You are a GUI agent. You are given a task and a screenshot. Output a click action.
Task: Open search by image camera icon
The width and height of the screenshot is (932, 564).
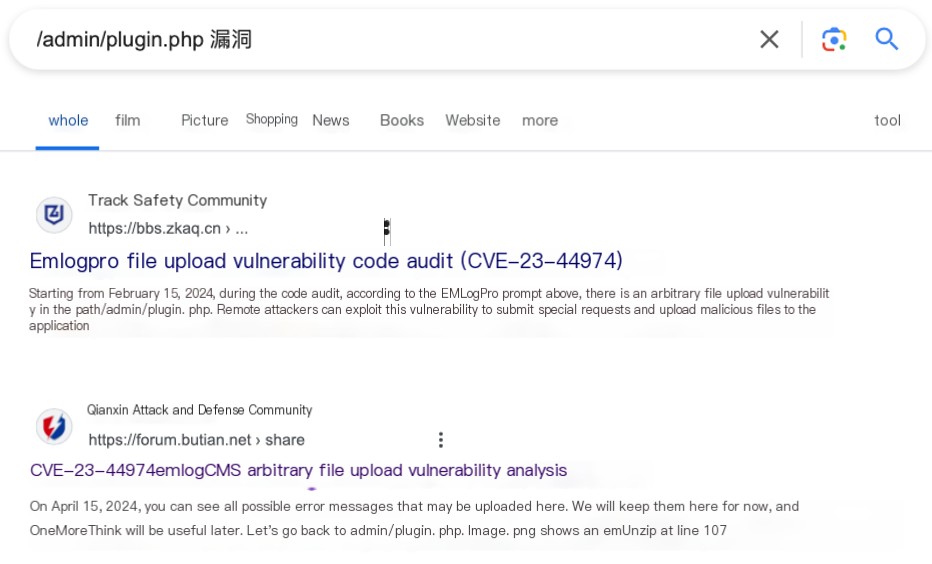click(x=834, y=40)
